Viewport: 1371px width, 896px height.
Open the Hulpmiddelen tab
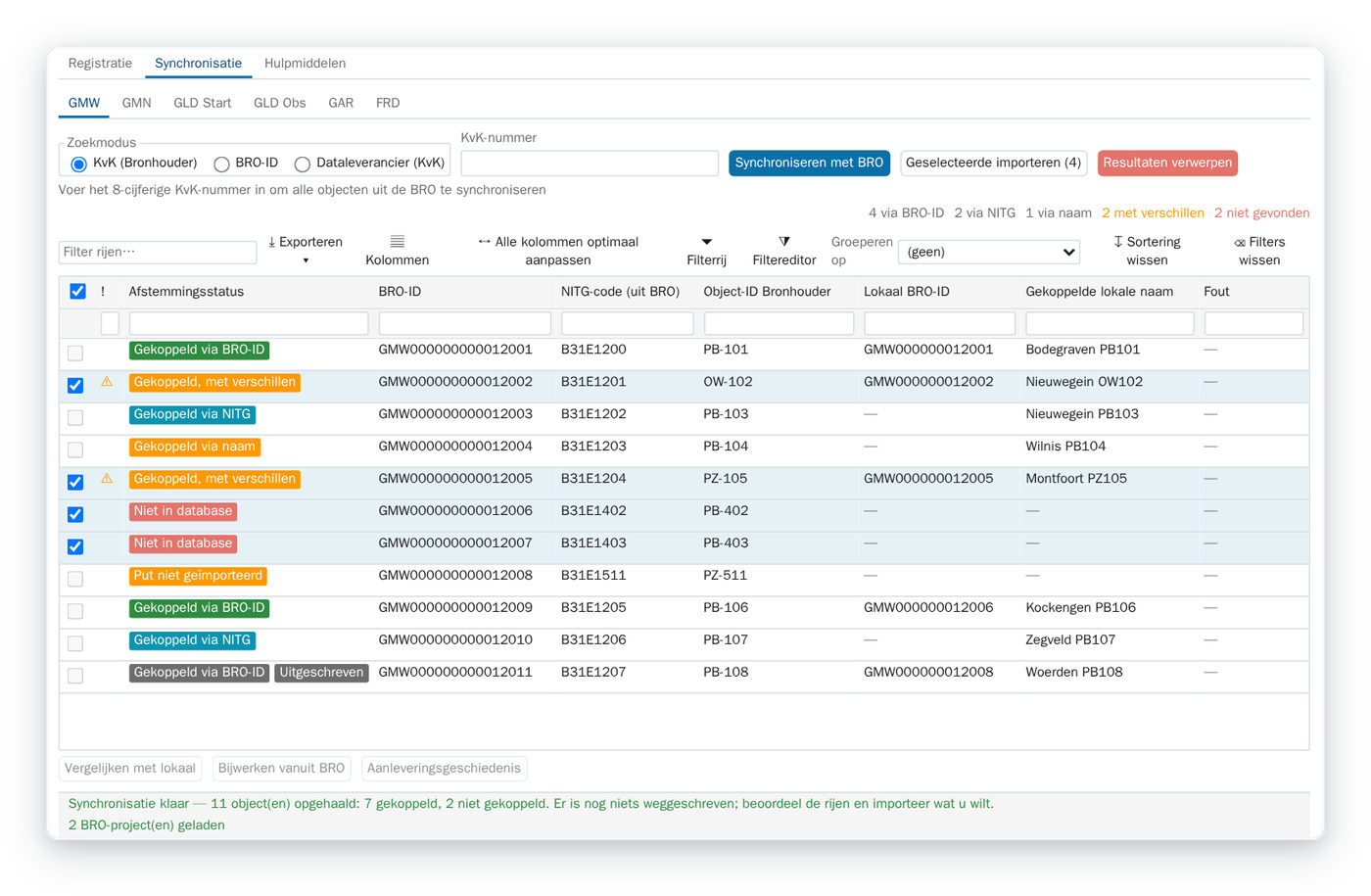coord(305,63)
